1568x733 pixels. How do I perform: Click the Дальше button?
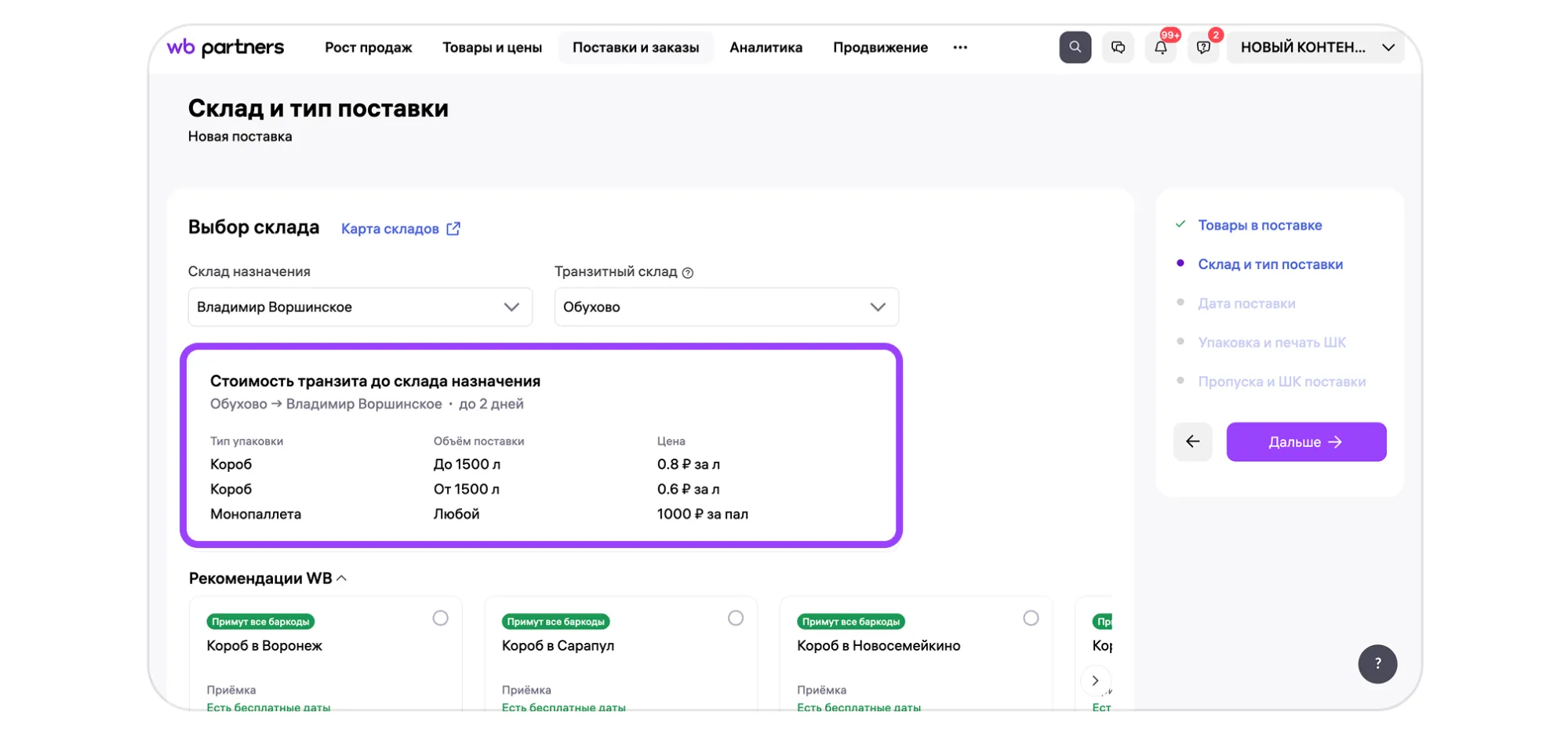point(1306,442)
